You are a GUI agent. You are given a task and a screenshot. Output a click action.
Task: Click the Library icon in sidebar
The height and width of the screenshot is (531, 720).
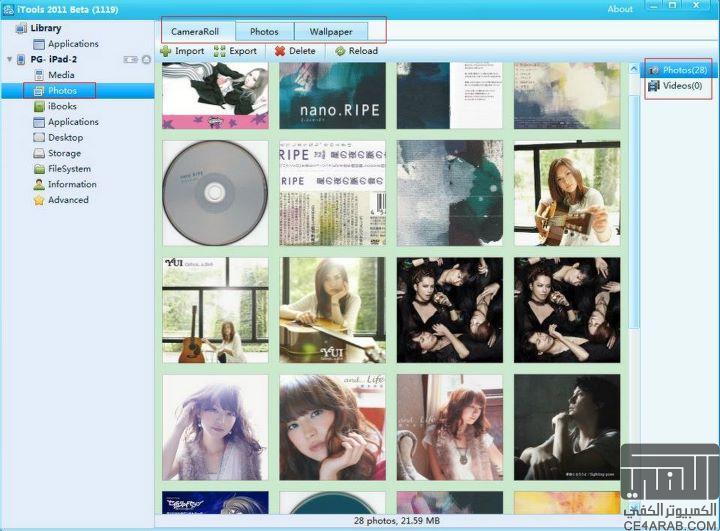21,28
